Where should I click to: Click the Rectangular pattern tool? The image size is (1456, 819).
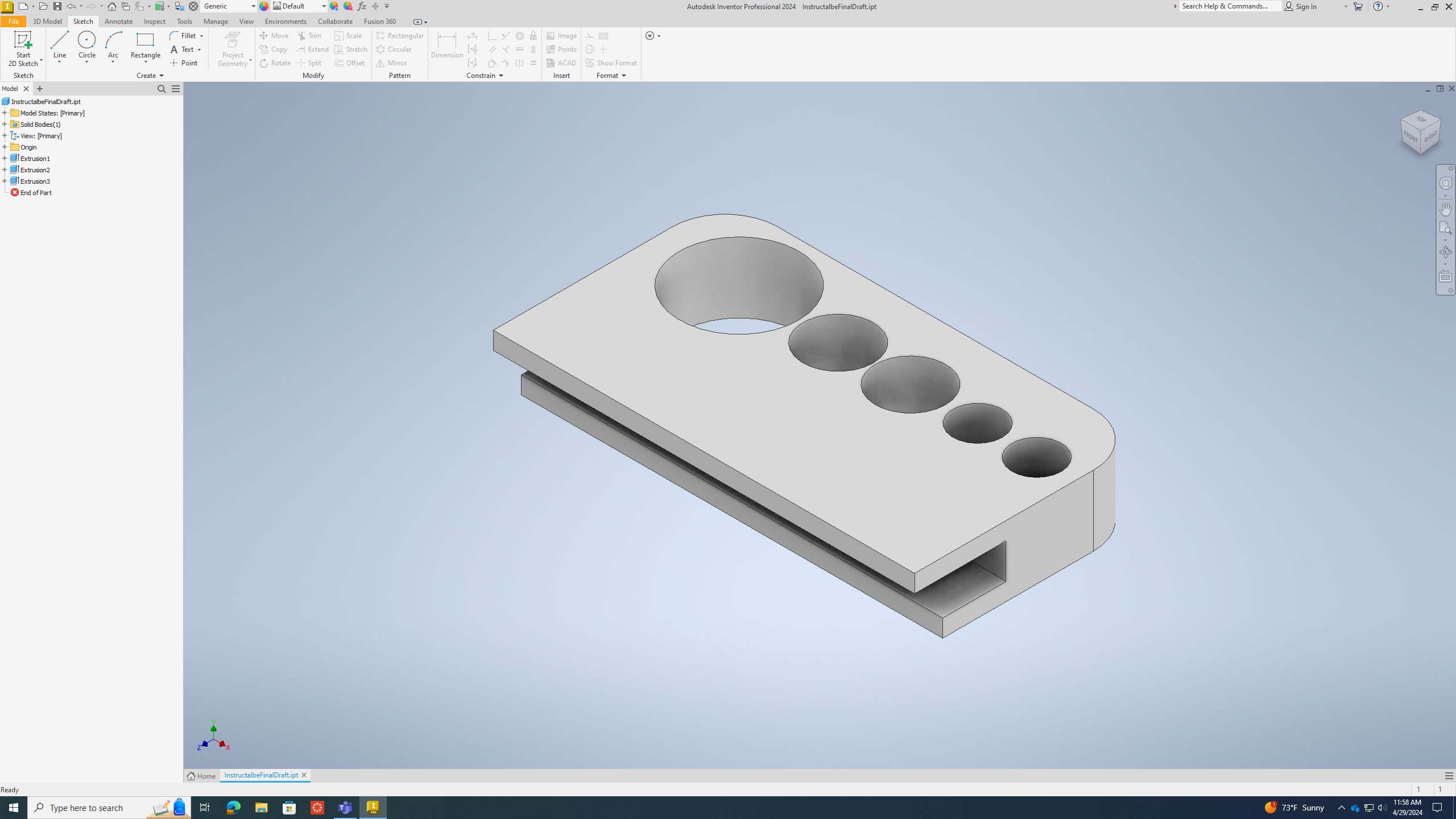click(400, 35)
